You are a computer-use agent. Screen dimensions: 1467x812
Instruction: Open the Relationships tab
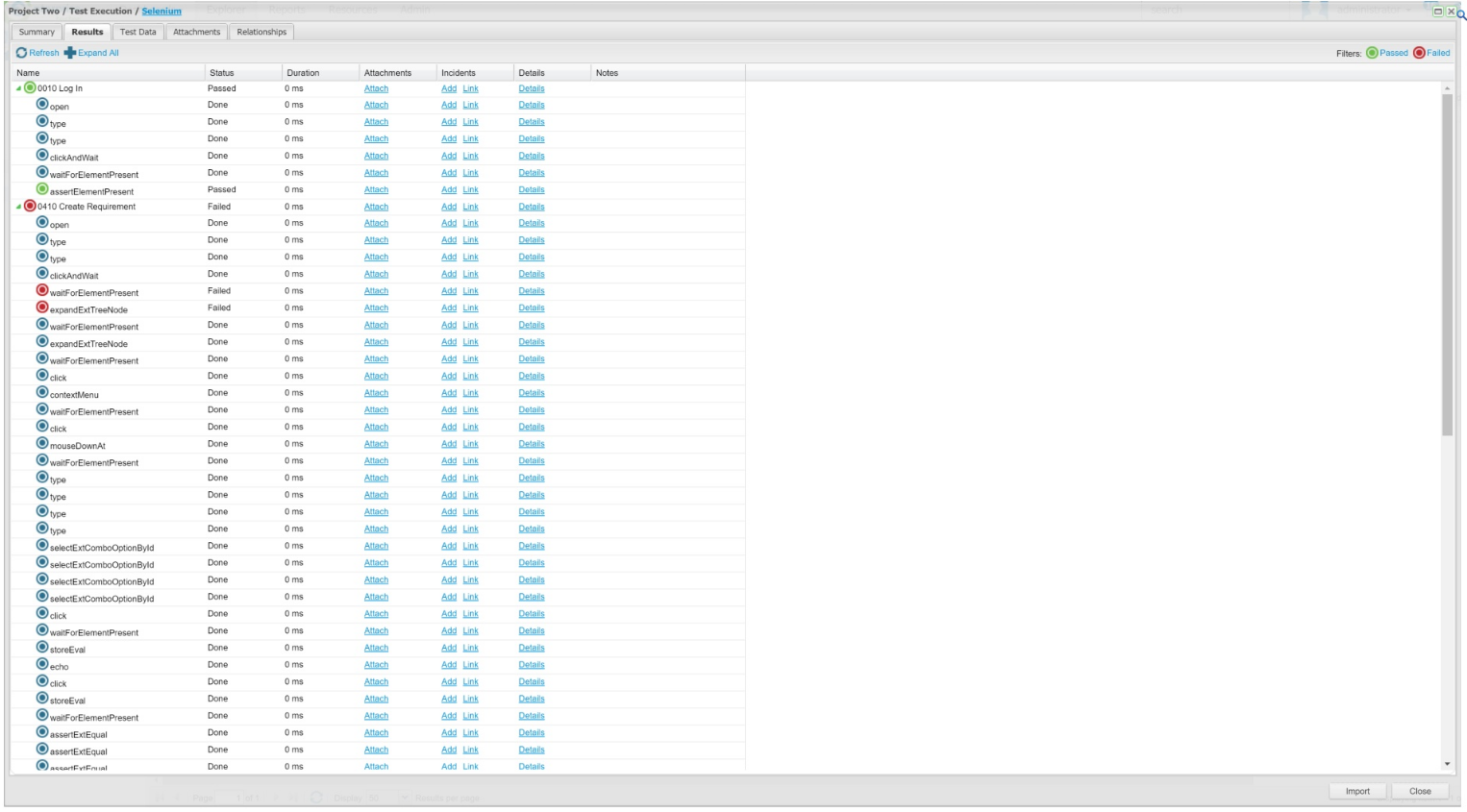(261, 32)
